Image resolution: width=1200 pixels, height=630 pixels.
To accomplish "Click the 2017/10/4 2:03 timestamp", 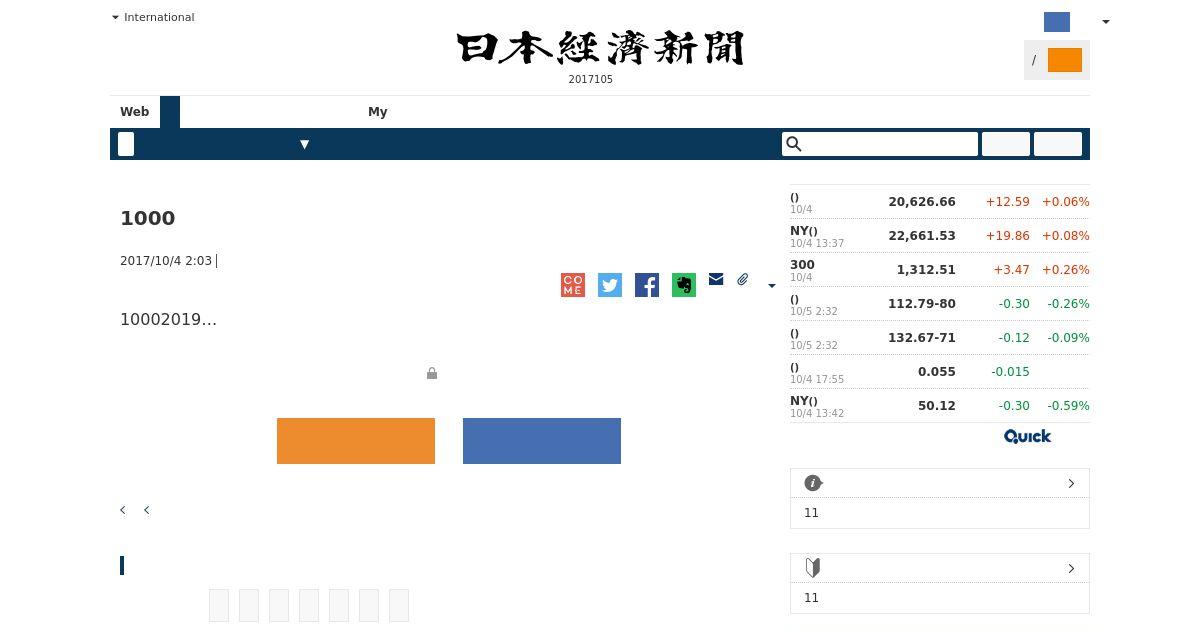I will 166,261.
